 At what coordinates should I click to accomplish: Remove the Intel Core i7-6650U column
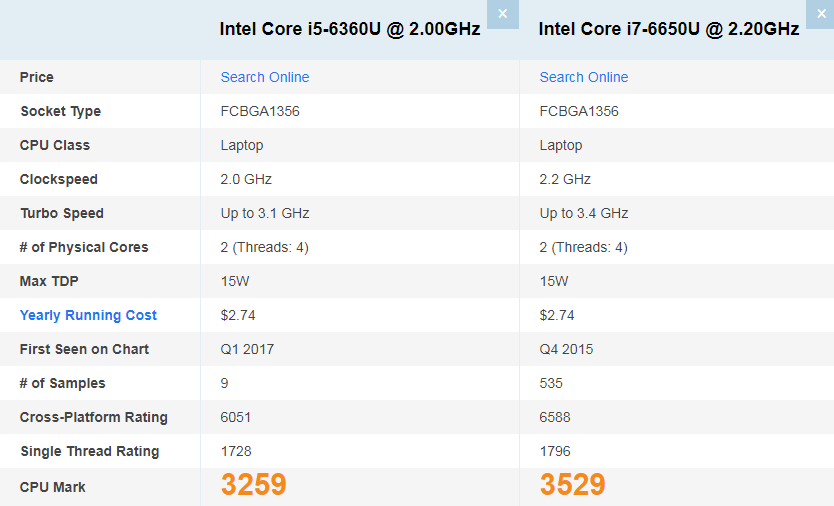(x=820, y=14)
